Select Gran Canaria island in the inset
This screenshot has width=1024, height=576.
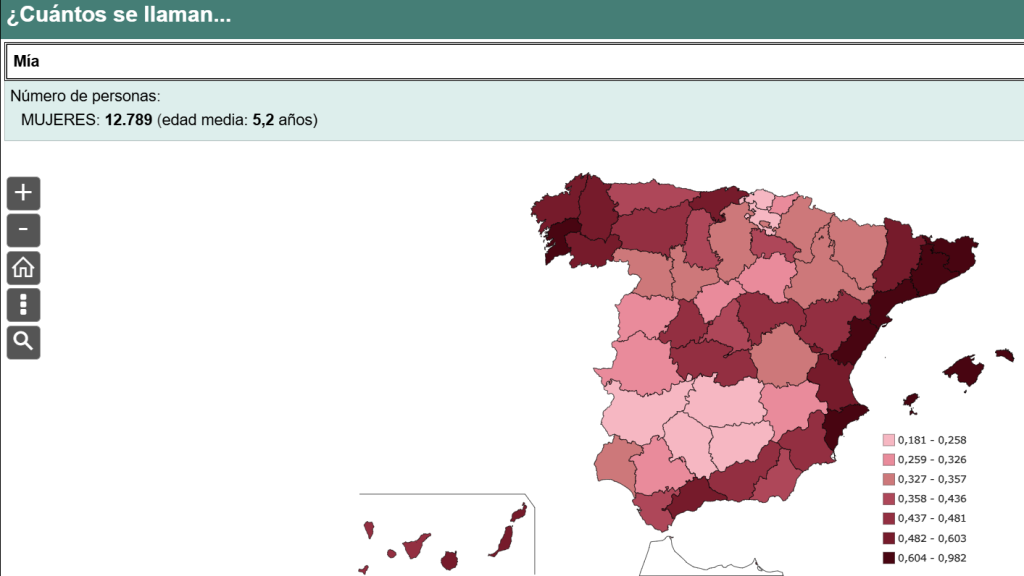(449, 558)
